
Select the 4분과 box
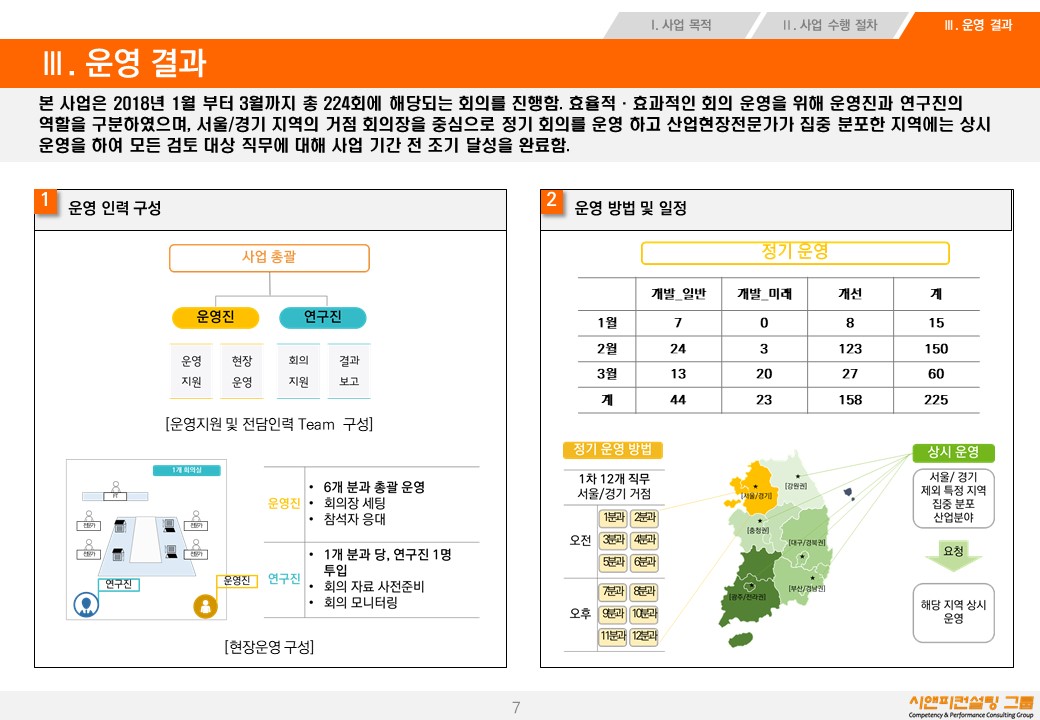[643, 540]
